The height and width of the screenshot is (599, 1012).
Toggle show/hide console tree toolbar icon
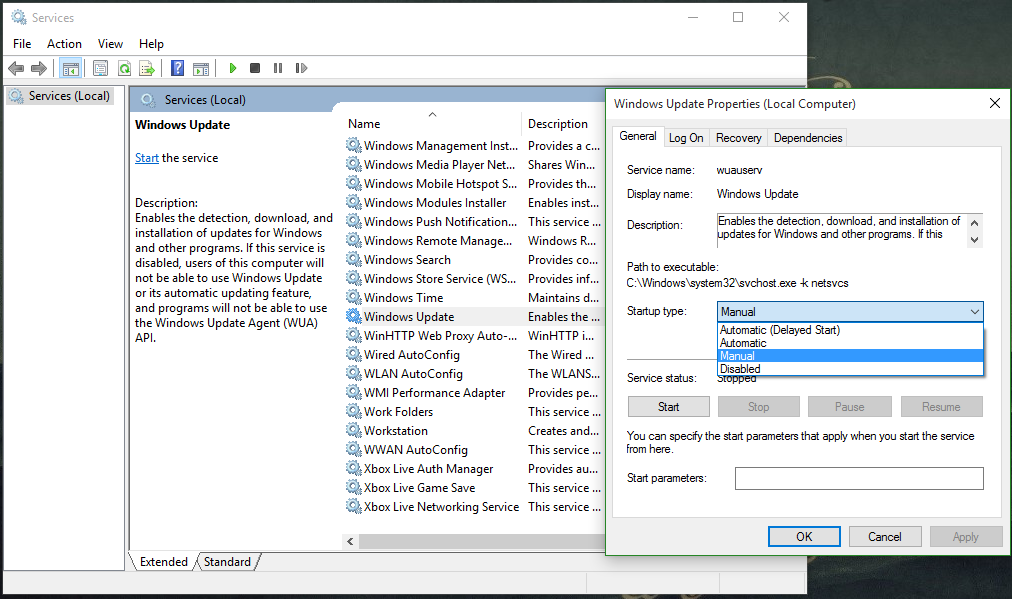coord(70,68)
